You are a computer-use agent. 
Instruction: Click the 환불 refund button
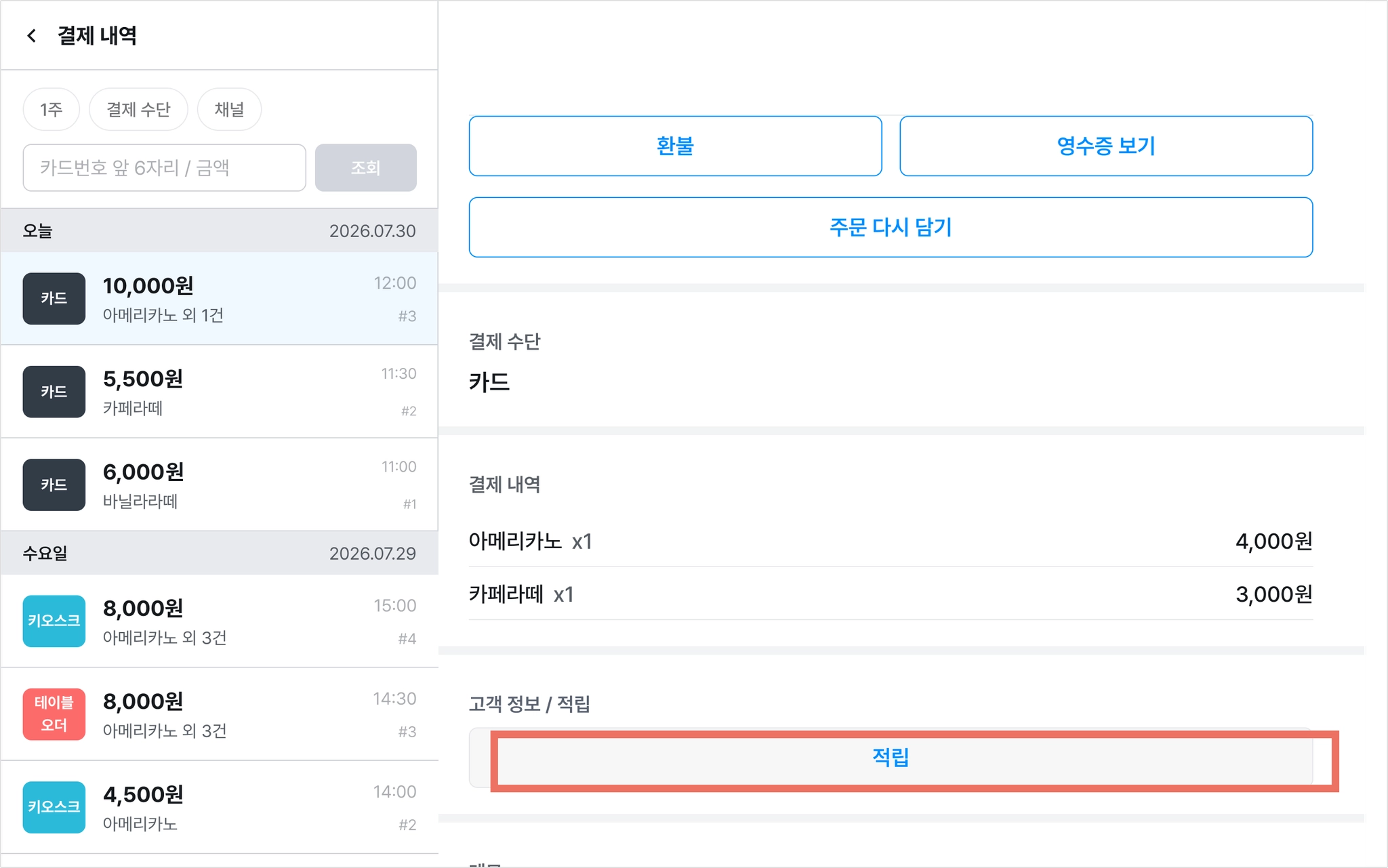click(676, 146)
